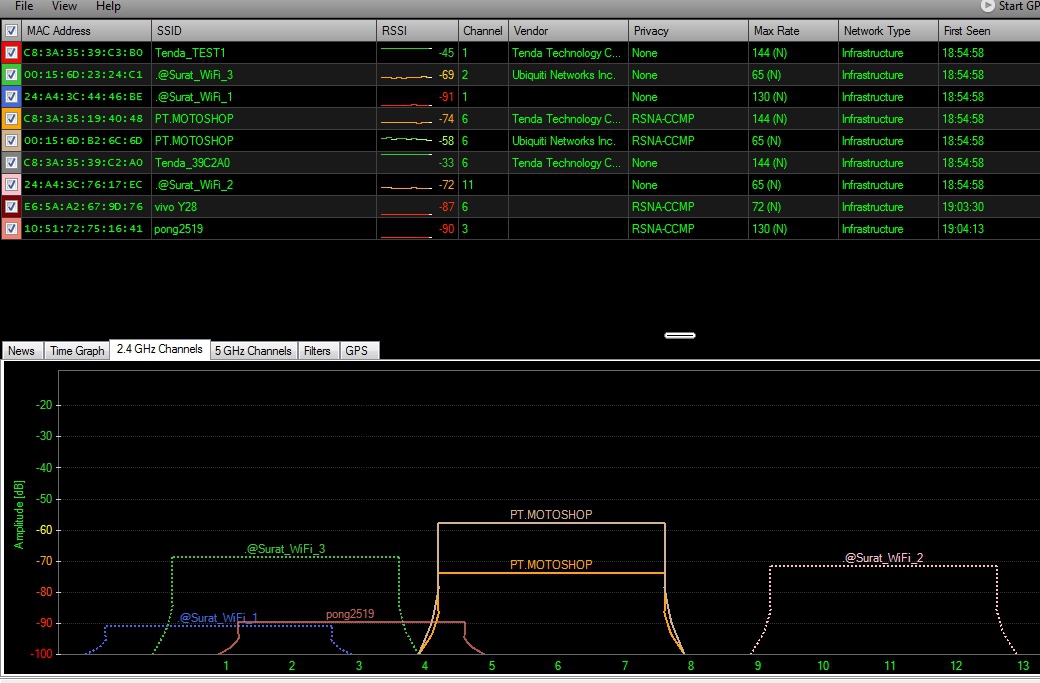Click RSSI value -33 for Tenda_39C2A0
This screenshot has width=1040, height=683.
[x=446, y=162]
